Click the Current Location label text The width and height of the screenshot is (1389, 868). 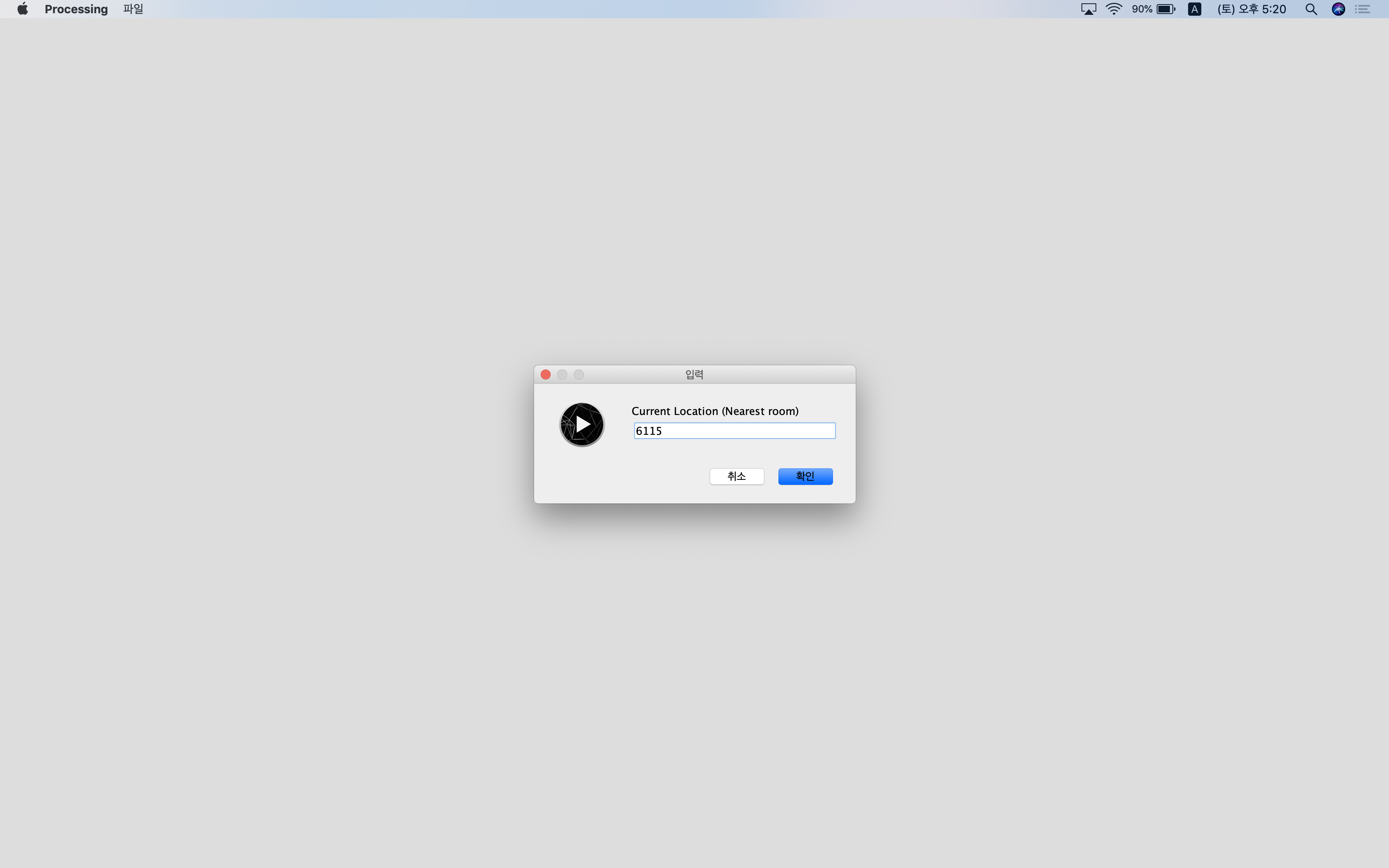click(x=715, y=411)
